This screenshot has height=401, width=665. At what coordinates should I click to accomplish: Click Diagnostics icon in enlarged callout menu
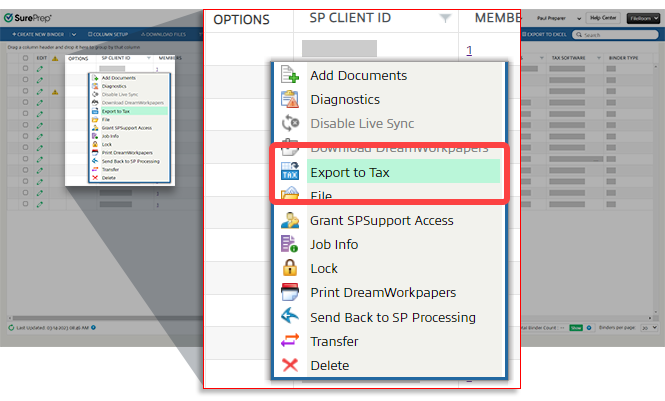(x=290, y=99)
